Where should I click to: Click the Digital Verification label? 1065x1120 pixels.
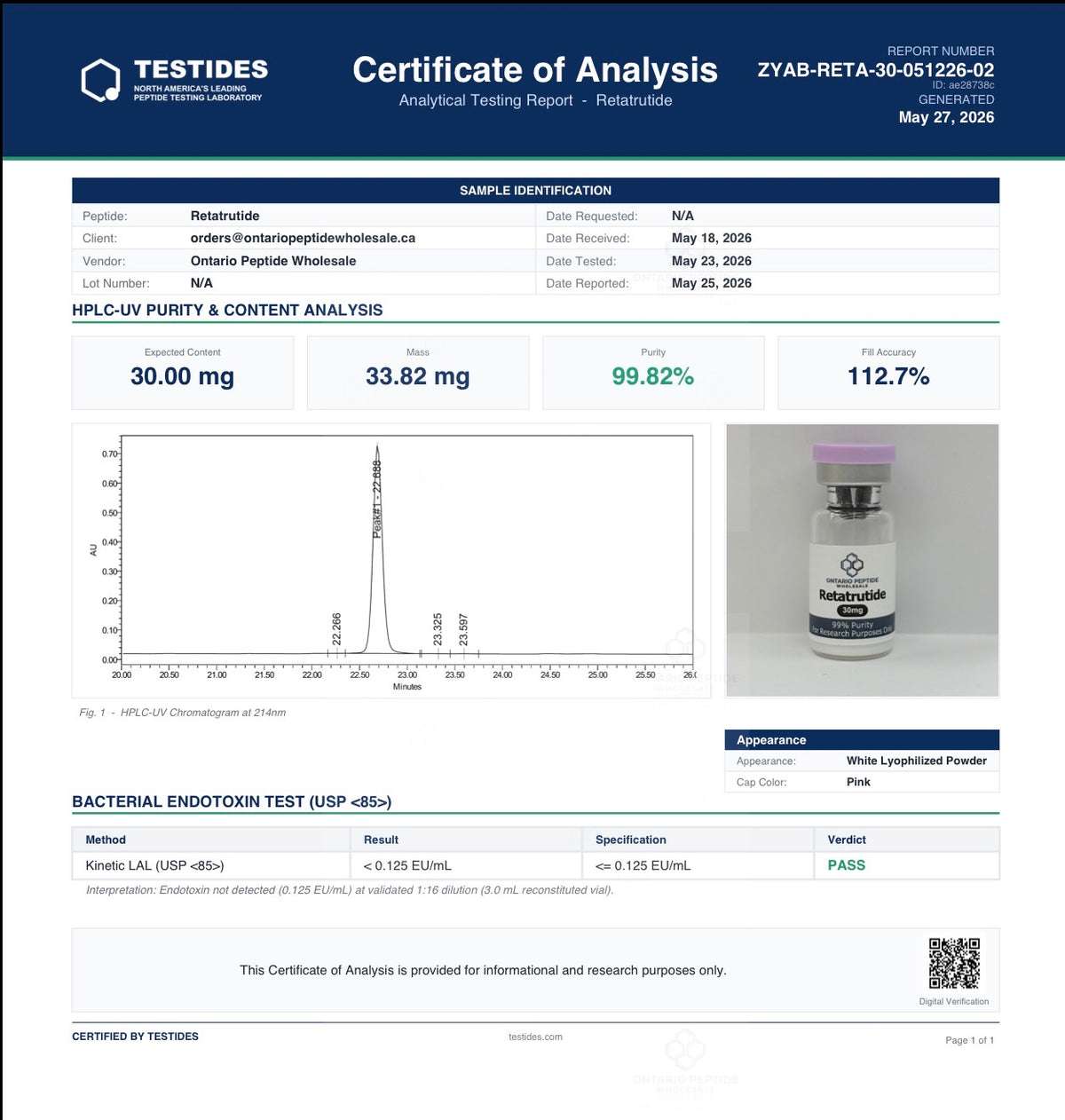point(954,1001)
